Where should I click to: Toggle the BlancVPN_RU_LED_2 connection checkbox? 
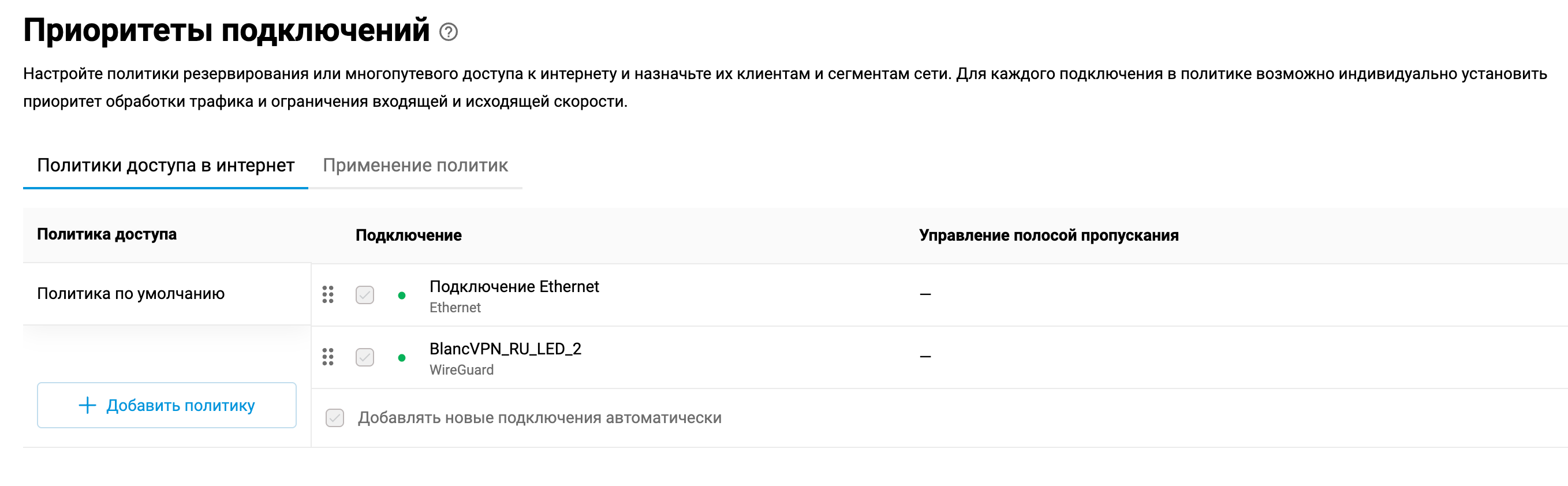(x=365, y=357)
